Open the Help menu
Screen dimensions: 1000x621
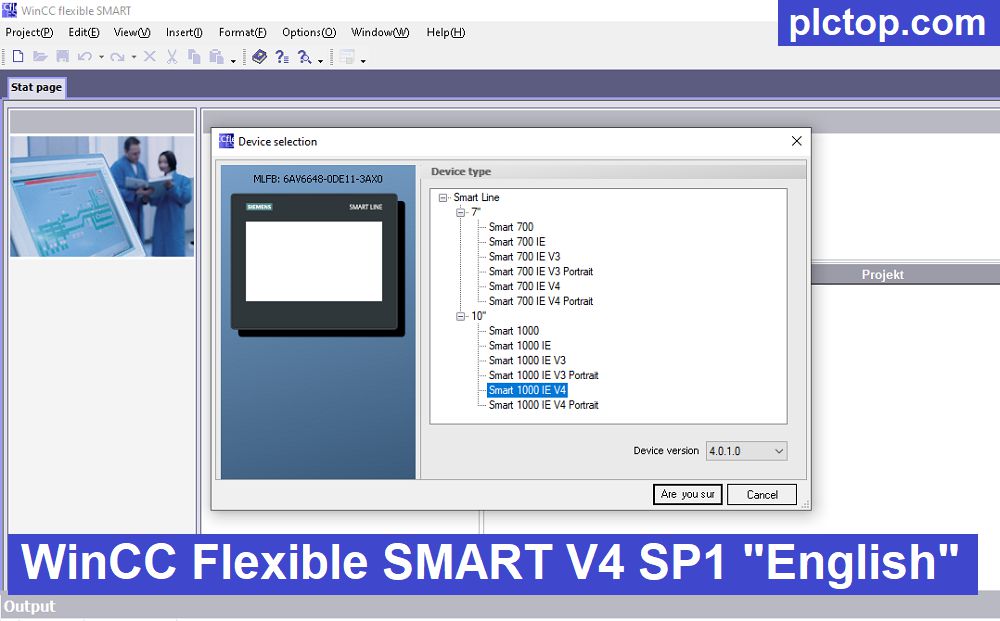pos(446,32)
